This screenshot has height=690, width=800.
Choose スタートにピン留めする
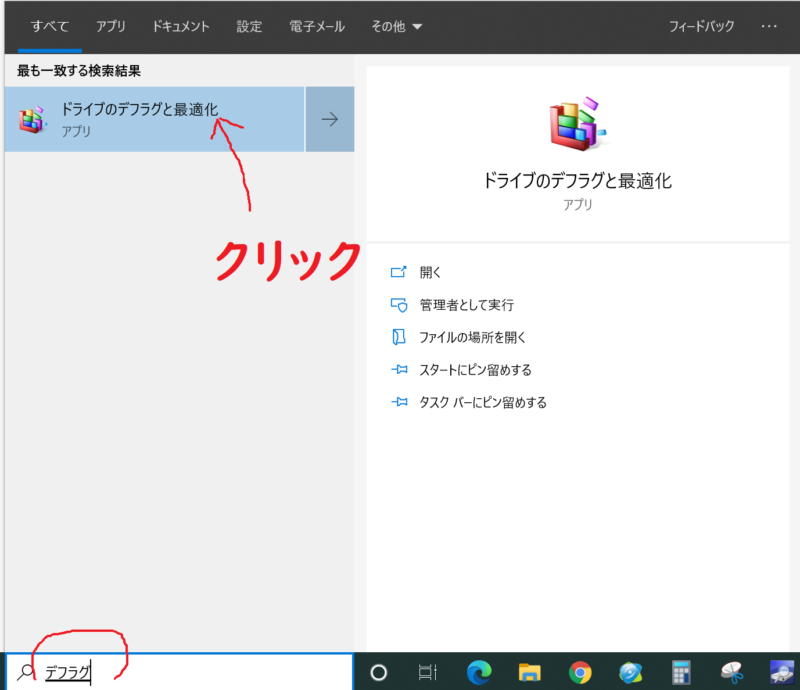click(x=475, y=370)
